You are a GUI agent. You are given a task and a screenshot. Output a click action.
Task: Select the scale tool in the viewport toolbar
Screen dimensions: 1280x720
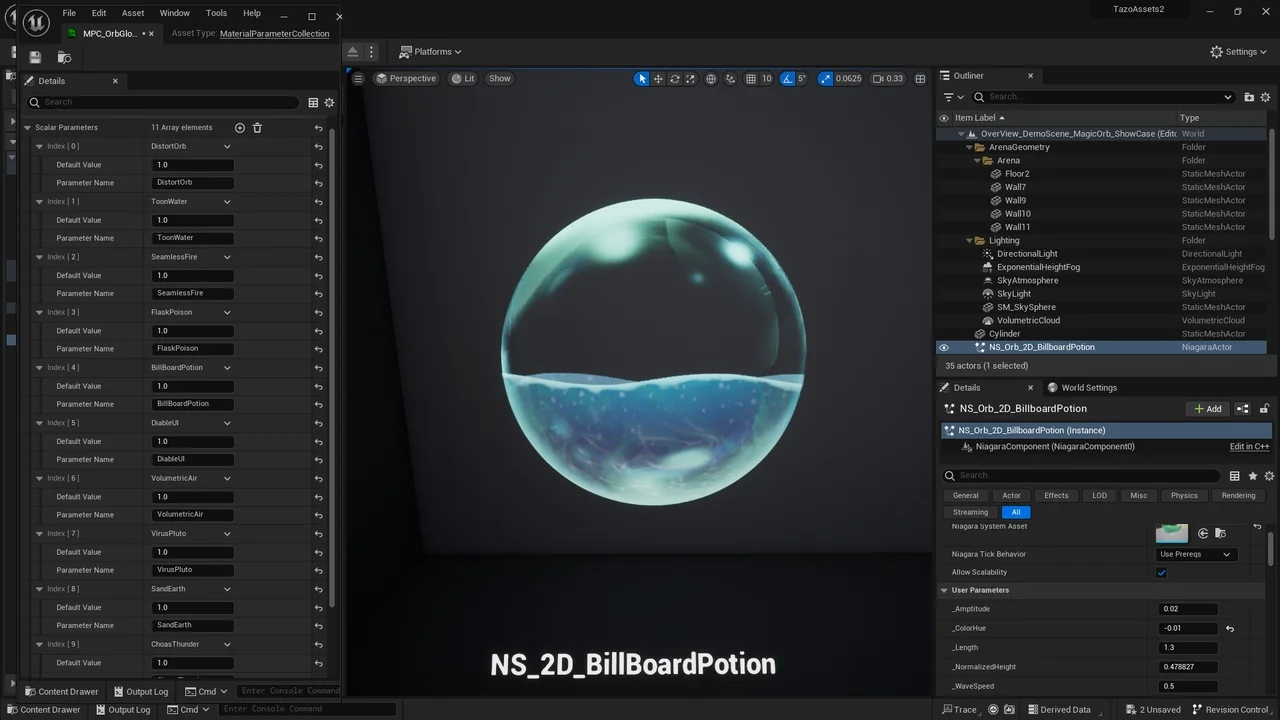[x=689, y=78]
